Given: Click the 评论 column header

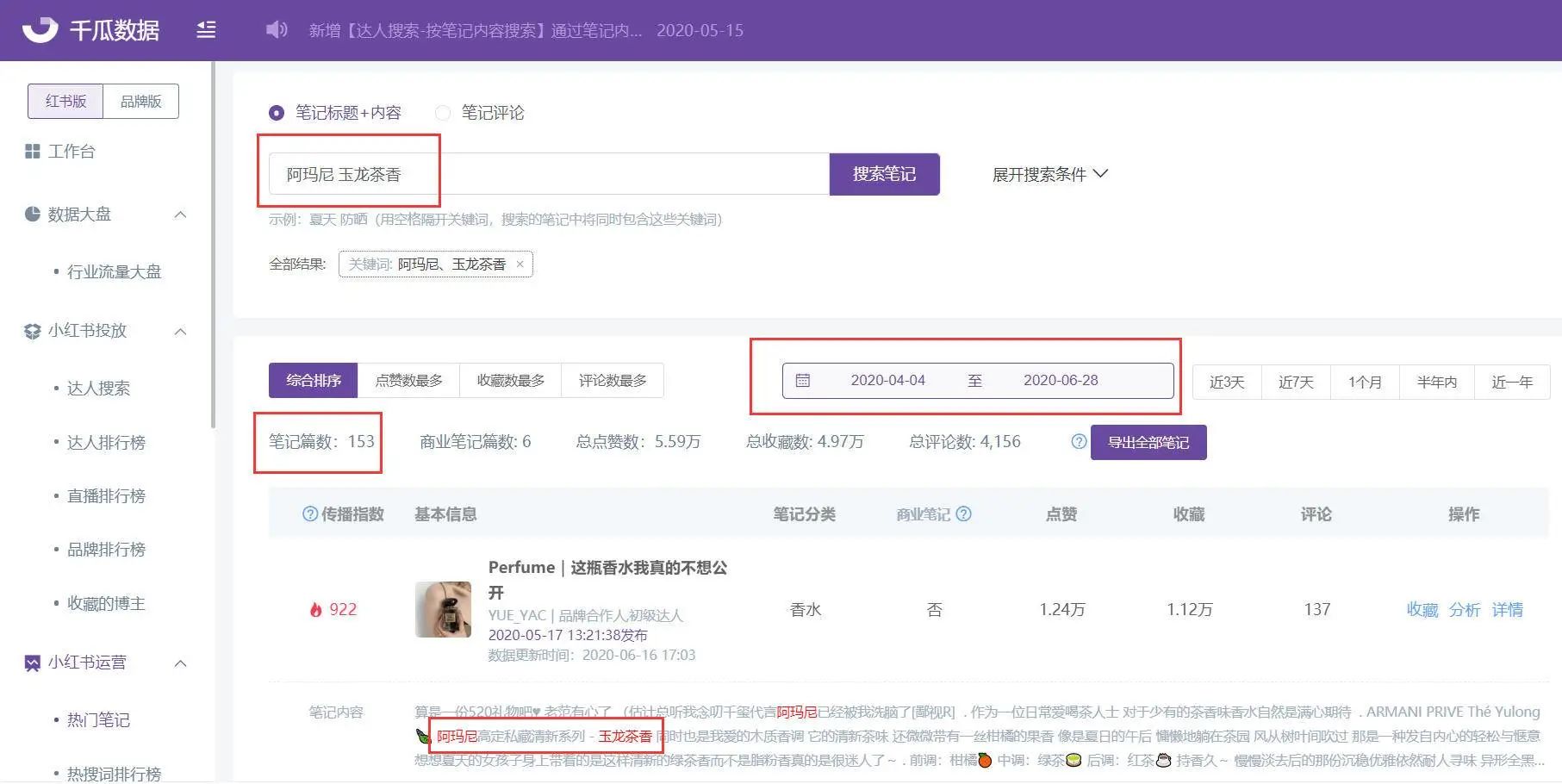Looking at the screenshot, I should pos(1316,514).
